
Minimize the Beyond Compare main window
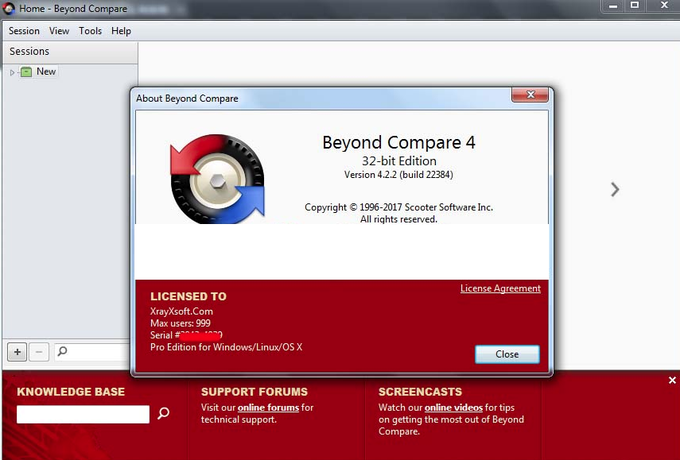coord(613,6)
